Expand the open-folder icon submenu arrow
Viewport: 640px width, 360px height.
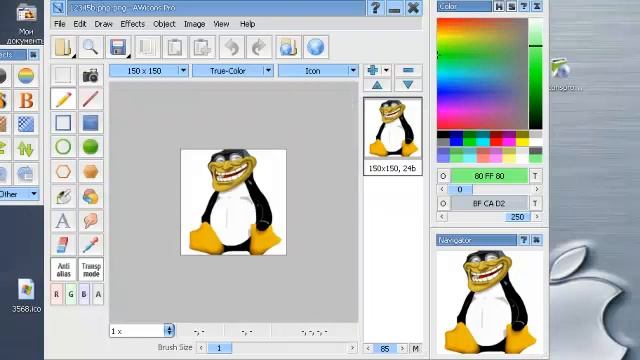[73, 56]
